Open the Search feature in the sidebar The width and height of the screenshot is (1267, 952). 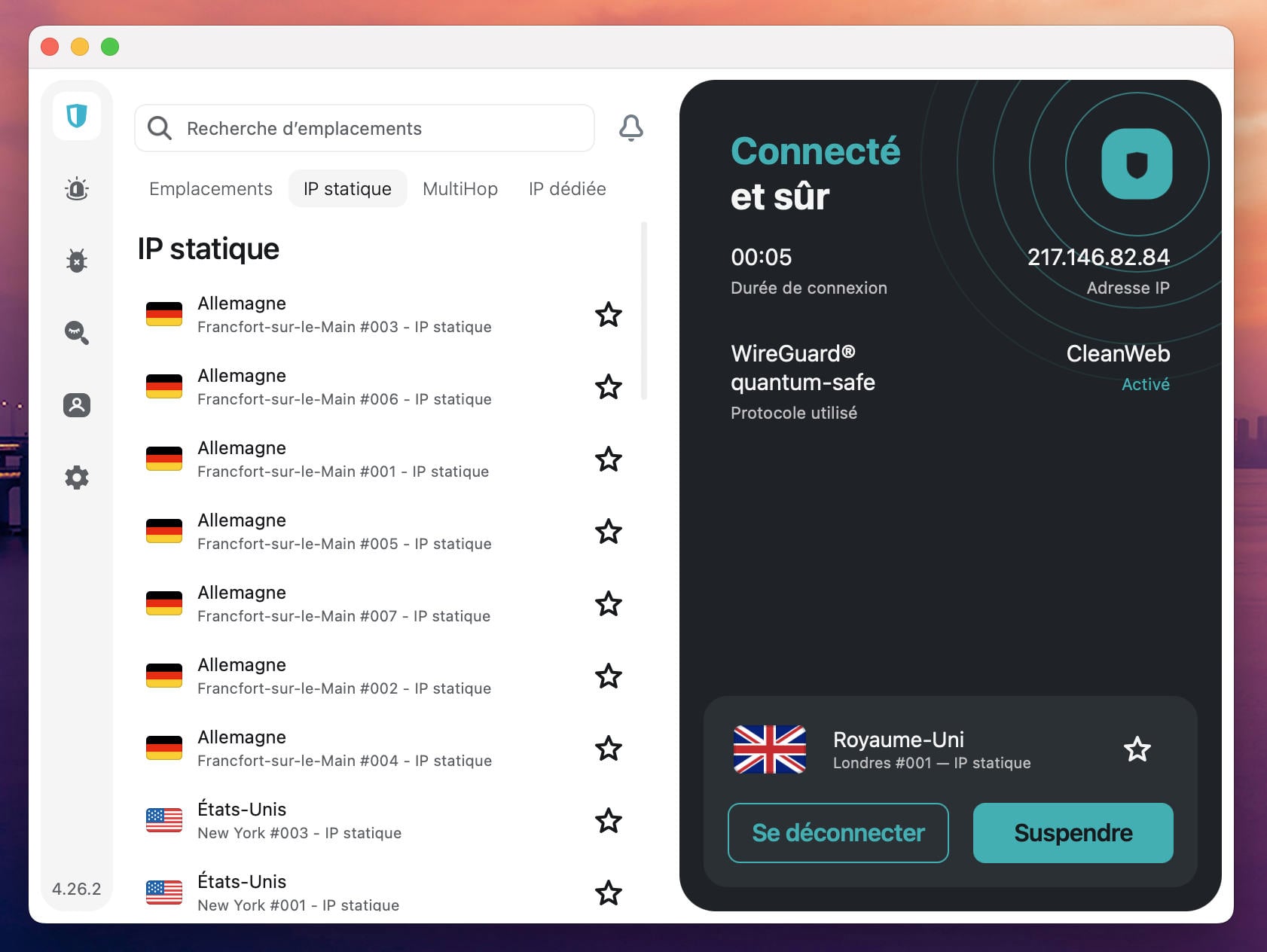76,333
